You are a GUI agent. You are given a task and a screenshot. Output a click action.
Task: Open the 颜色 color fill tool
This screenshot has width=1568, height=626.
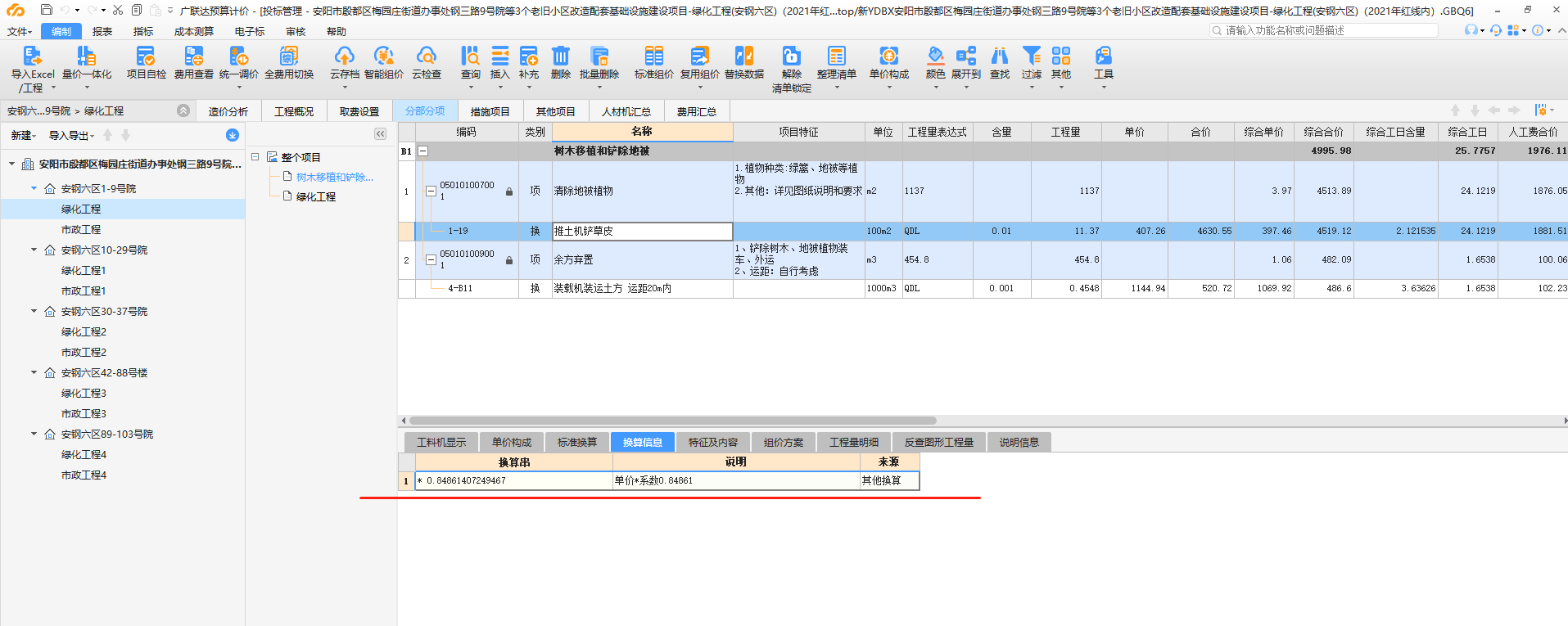935,63
